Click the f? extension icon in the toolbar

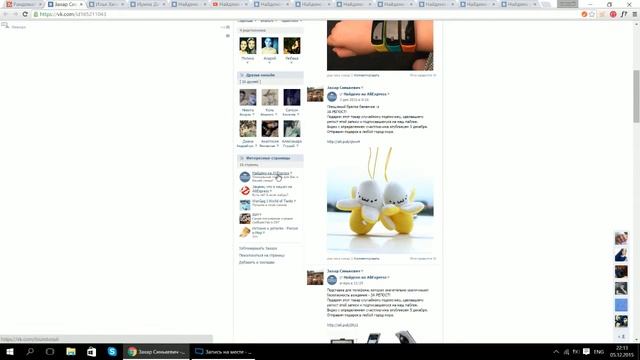click(x=624, y=14)
